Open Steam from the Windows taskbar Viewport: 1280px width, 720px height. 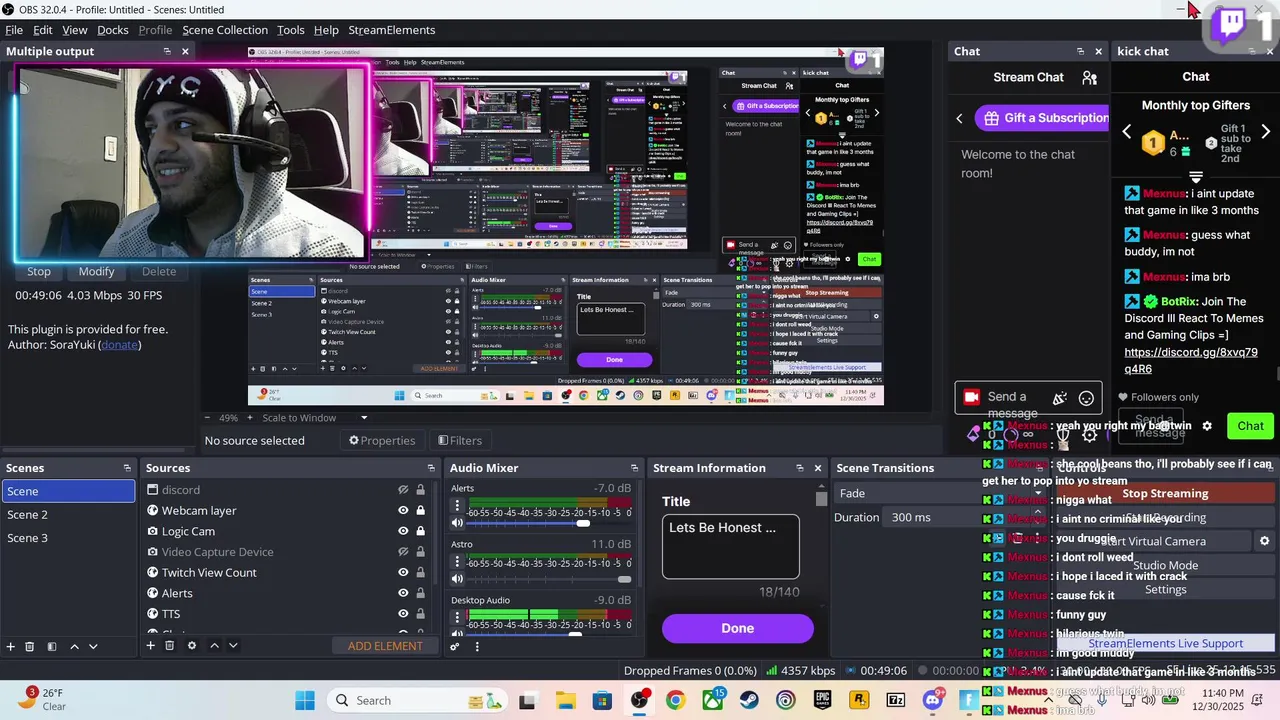pos(749,700)
